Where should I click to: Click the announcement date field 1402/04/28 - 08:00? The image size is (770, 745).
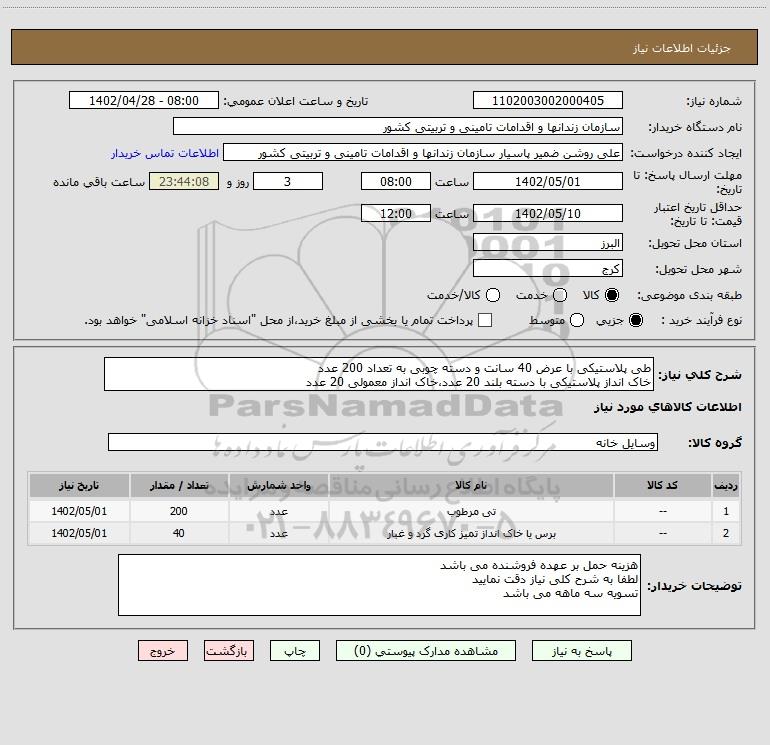144,100
